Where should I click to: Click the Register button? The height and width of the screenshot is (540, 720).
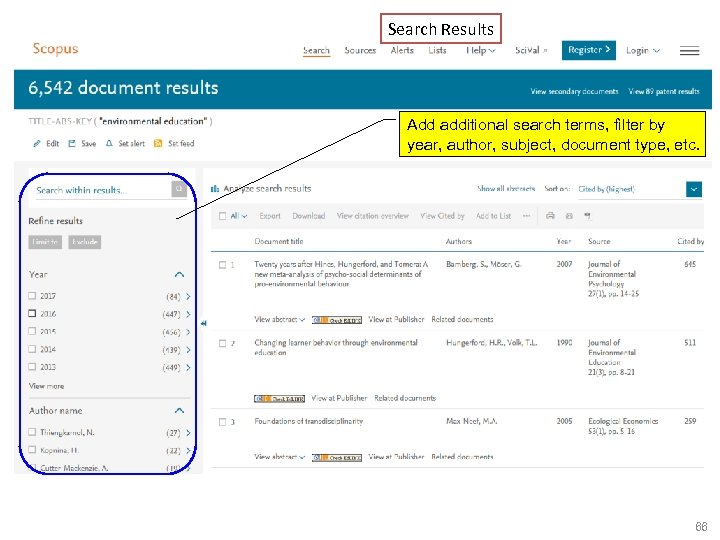coord(589,50)
